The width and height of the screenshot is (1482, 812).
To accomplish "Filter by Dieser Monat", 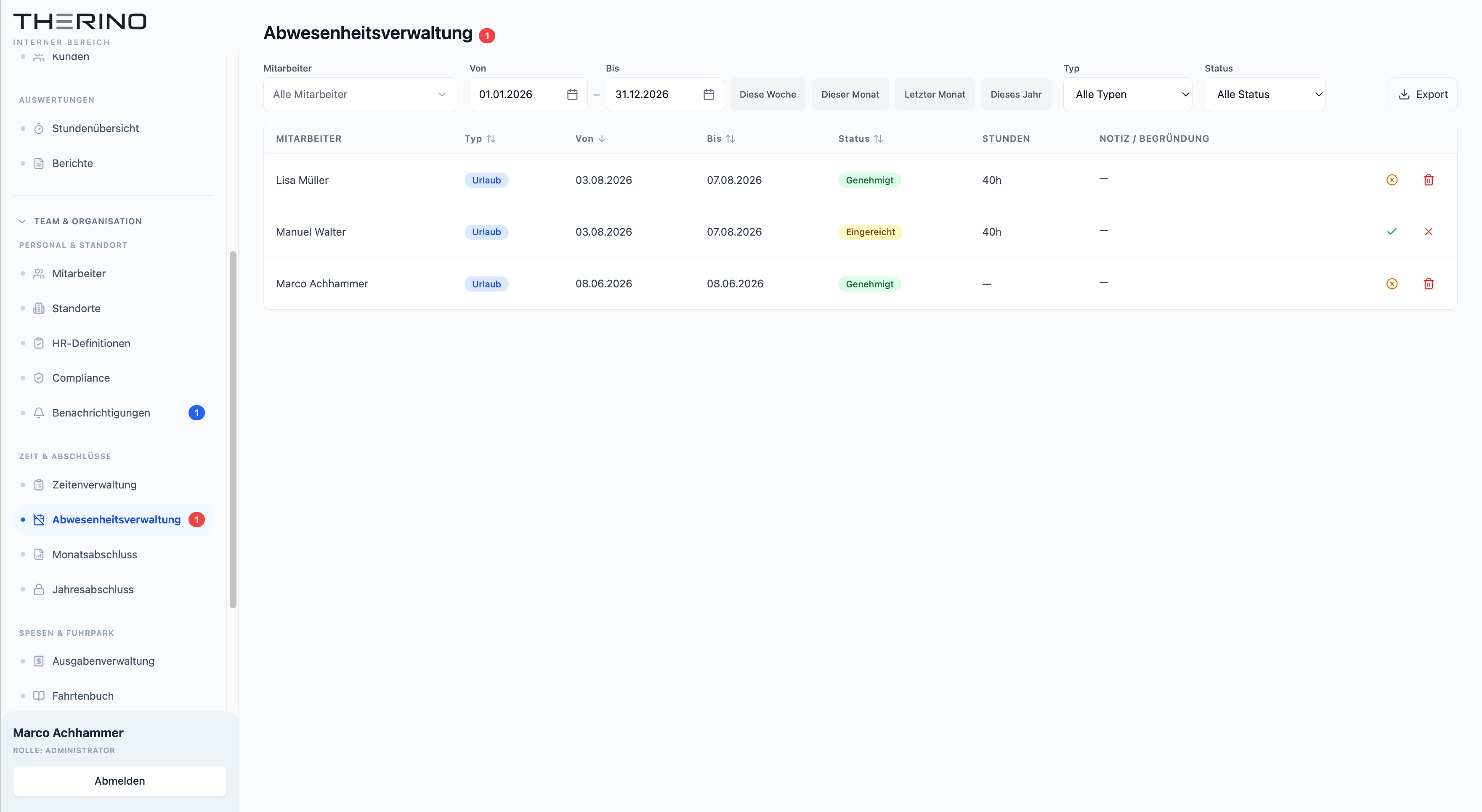I will pos(850,94).
